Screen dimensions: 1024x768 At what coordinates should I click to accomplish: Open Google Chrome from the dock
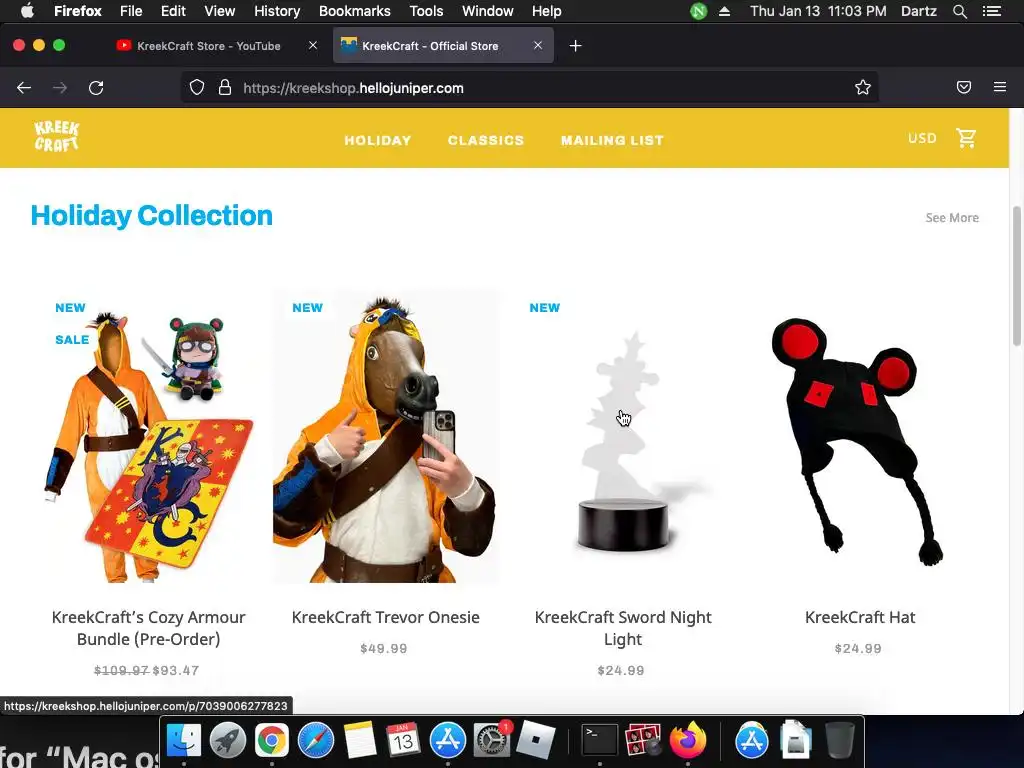272,741
